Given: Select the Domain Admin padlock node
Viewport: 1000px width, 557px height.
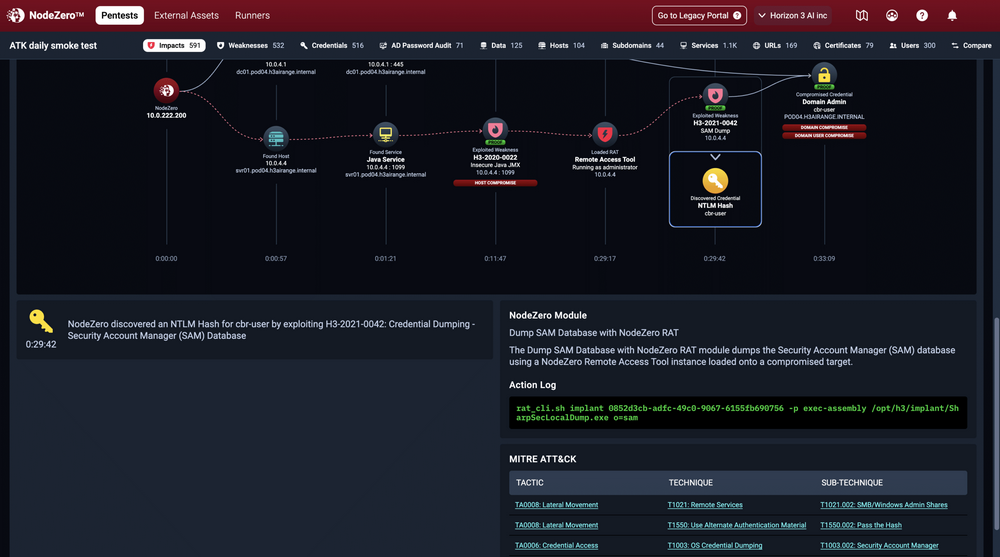Looking at the screenshot, I should click(x=824, y=75).
